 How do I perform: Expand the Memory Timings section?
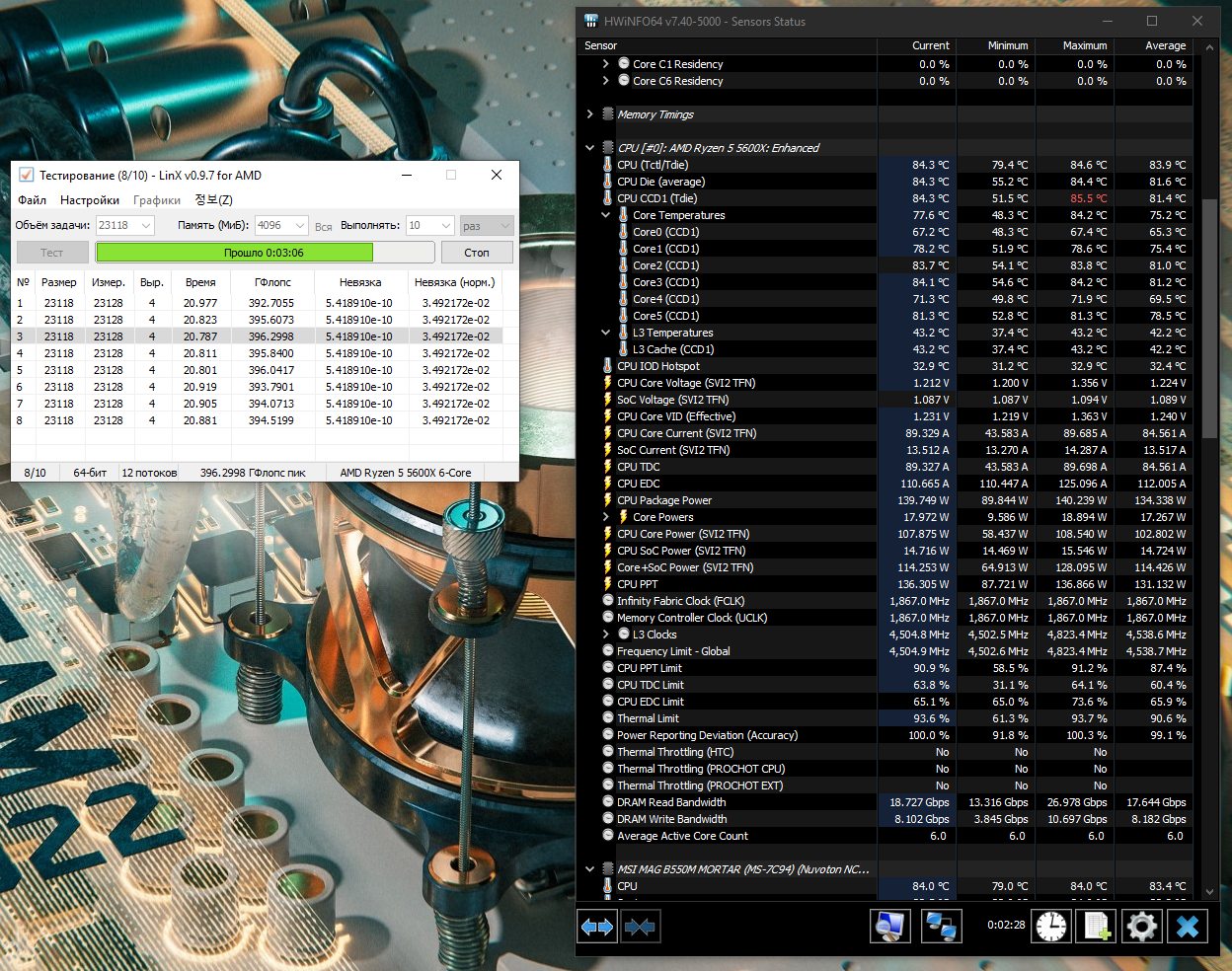(x=590, y=114)
